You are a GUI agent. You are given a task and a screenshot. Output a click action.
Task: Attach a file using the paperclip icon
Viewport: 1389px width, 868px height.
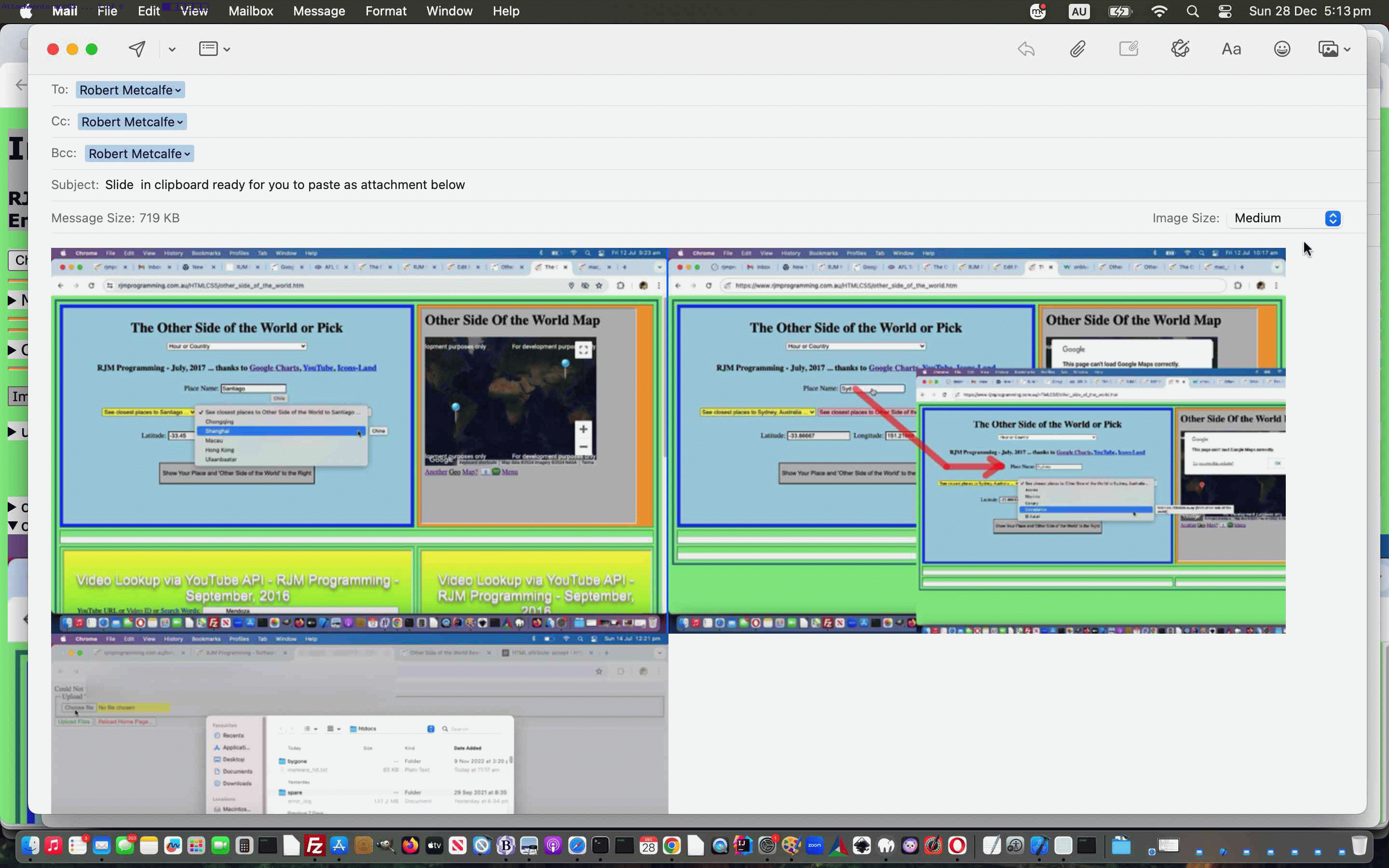click(1077, 49)
